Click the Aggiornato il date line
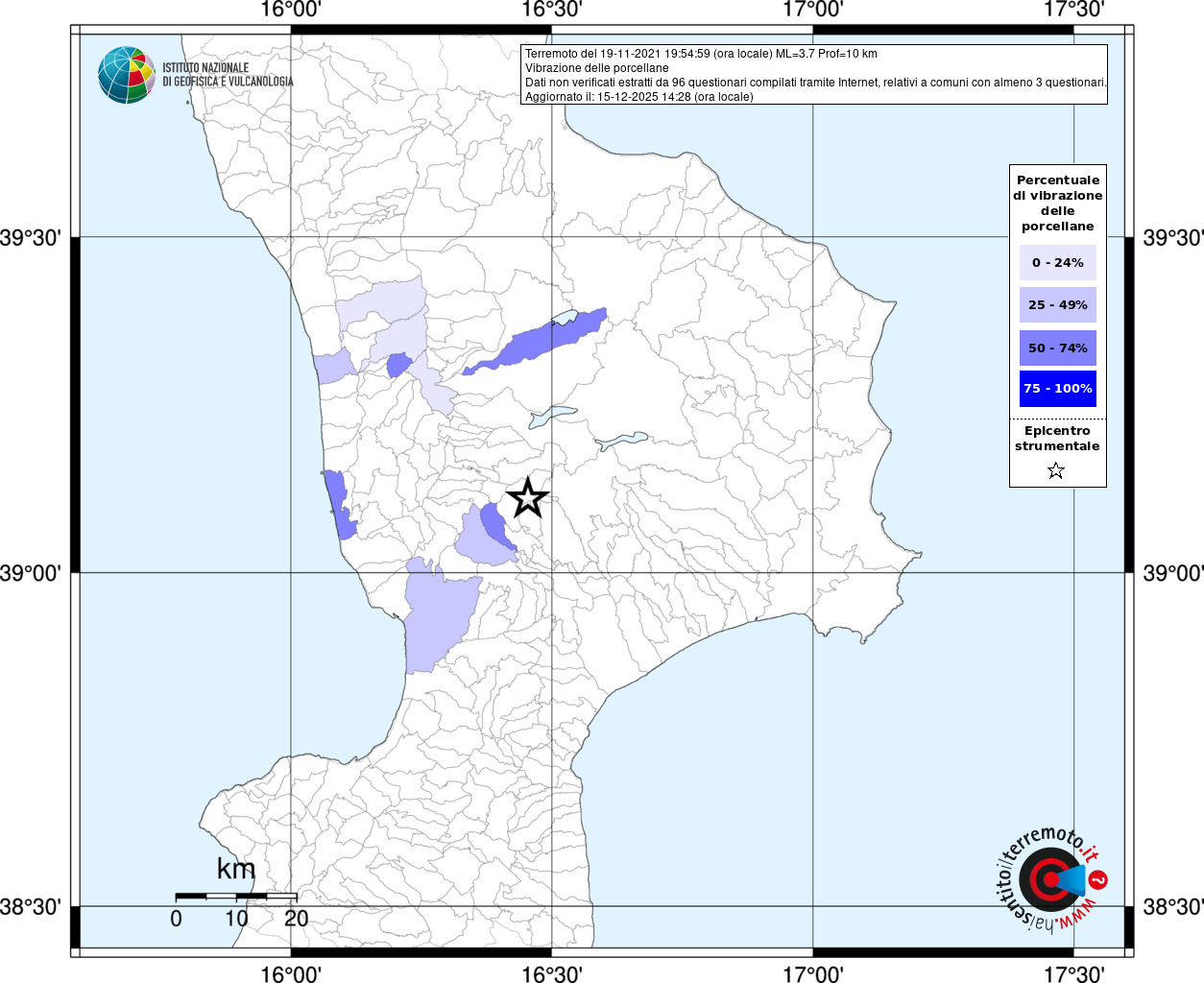The height and width of the screenshot is (983, 1204). pos(638,97)
